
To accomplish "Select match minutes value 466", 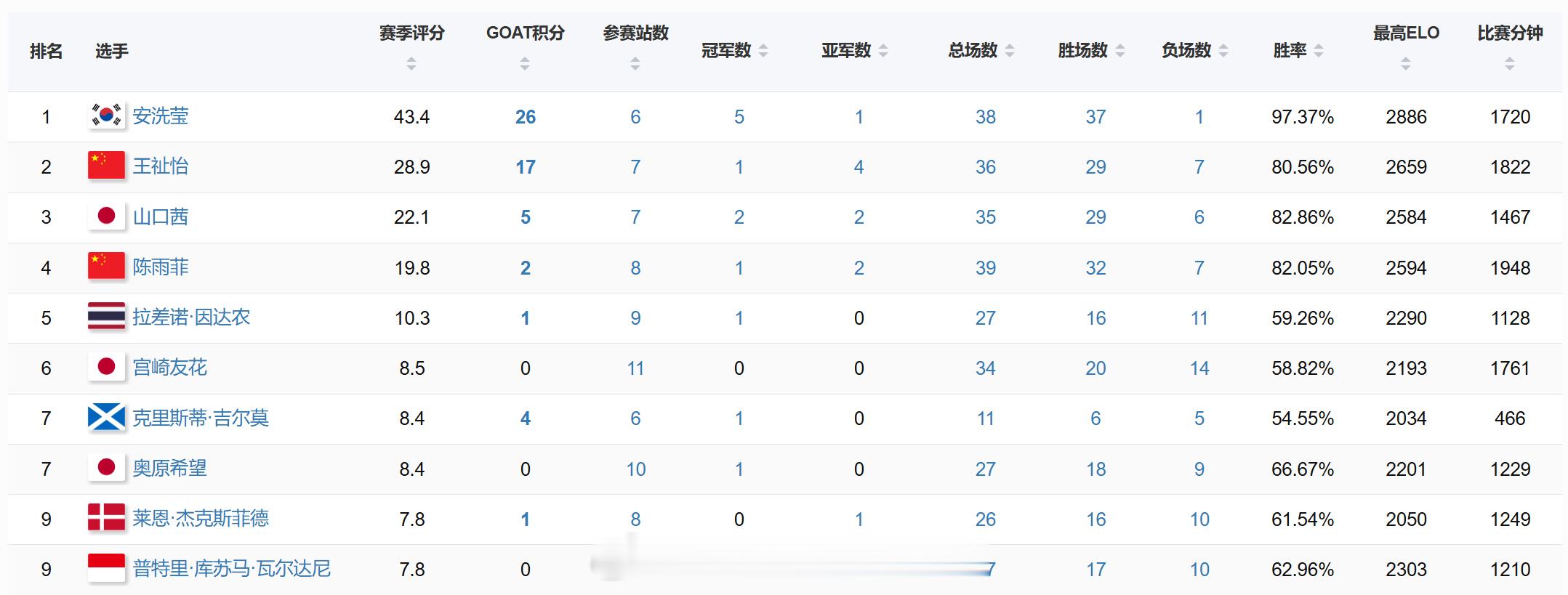I will coord(1510,418).
